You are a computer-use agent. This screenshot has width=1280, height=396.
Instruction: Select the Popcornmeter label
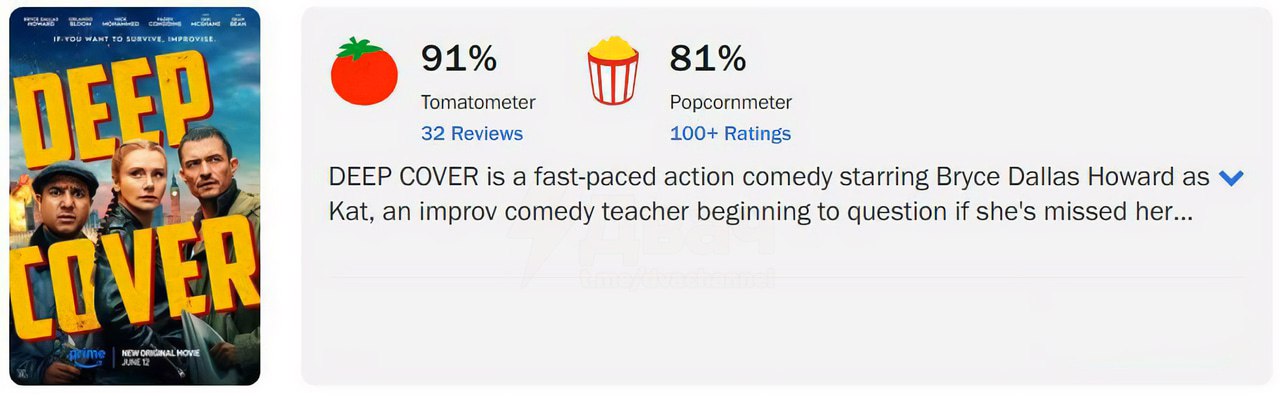click(731, 102)
